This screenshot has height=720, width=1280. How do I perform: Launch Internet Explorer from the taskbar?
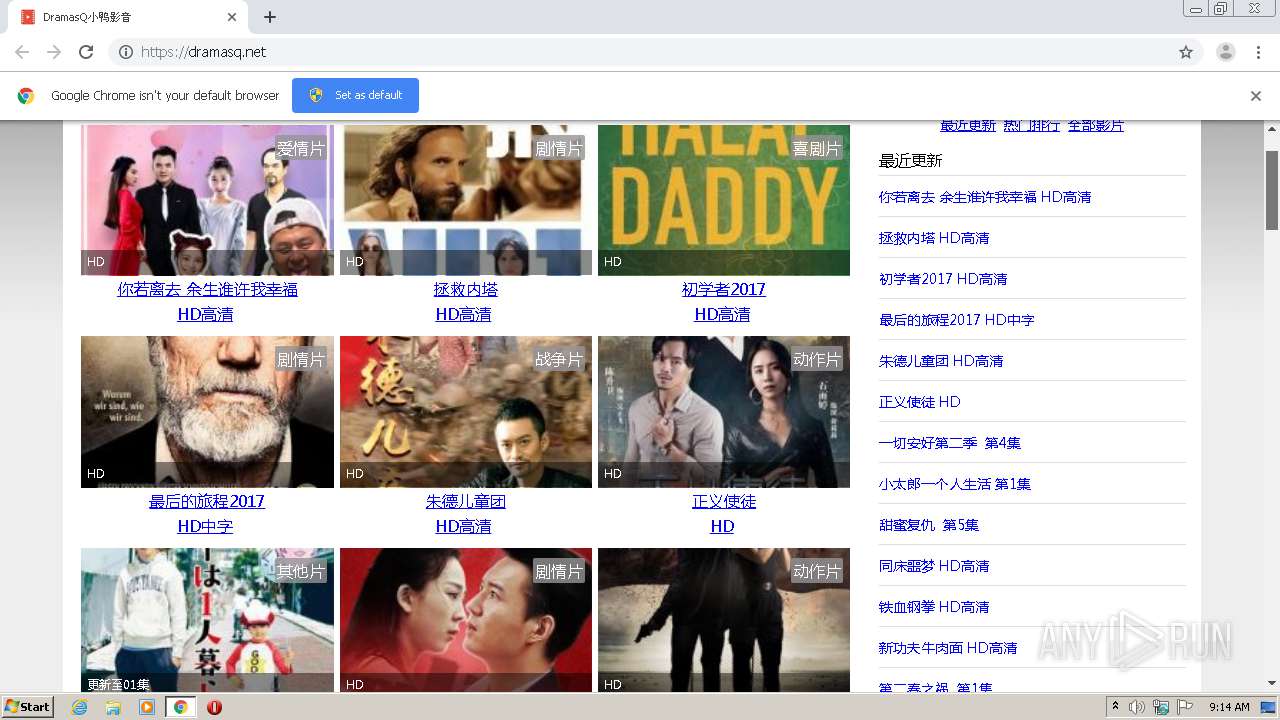79,707
